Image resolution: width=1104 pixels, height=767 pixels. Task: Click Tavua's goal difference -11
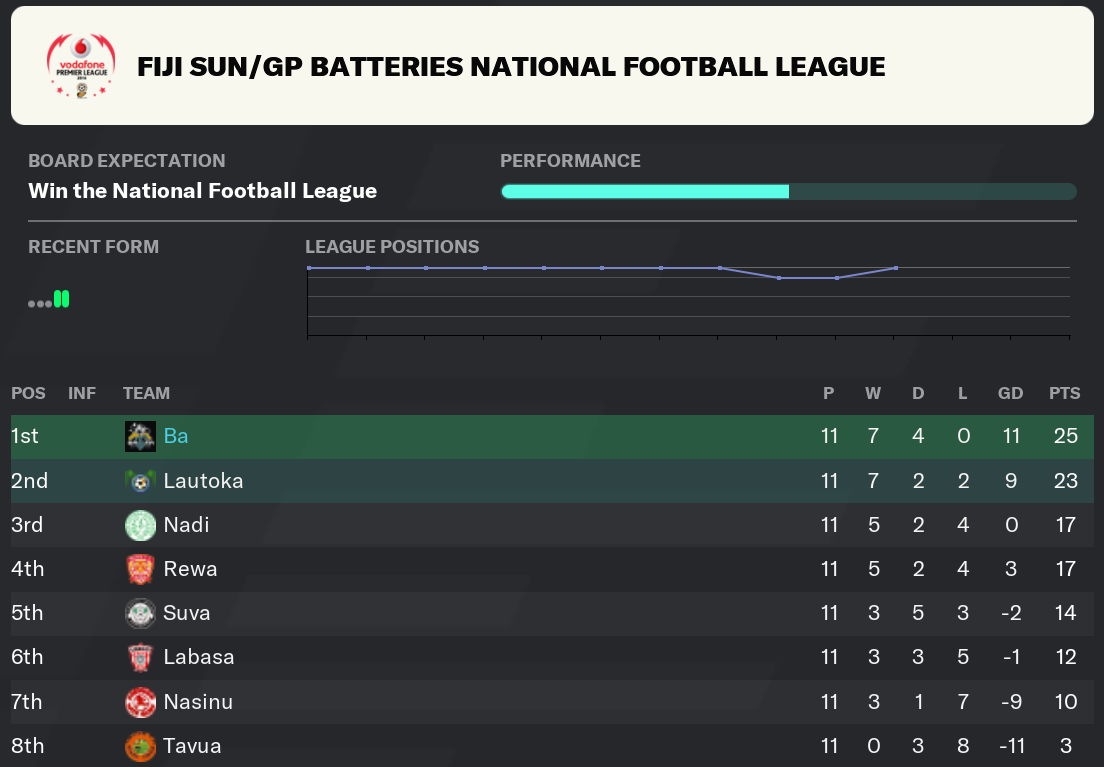pyautogui.click(x=1011, y=746)
